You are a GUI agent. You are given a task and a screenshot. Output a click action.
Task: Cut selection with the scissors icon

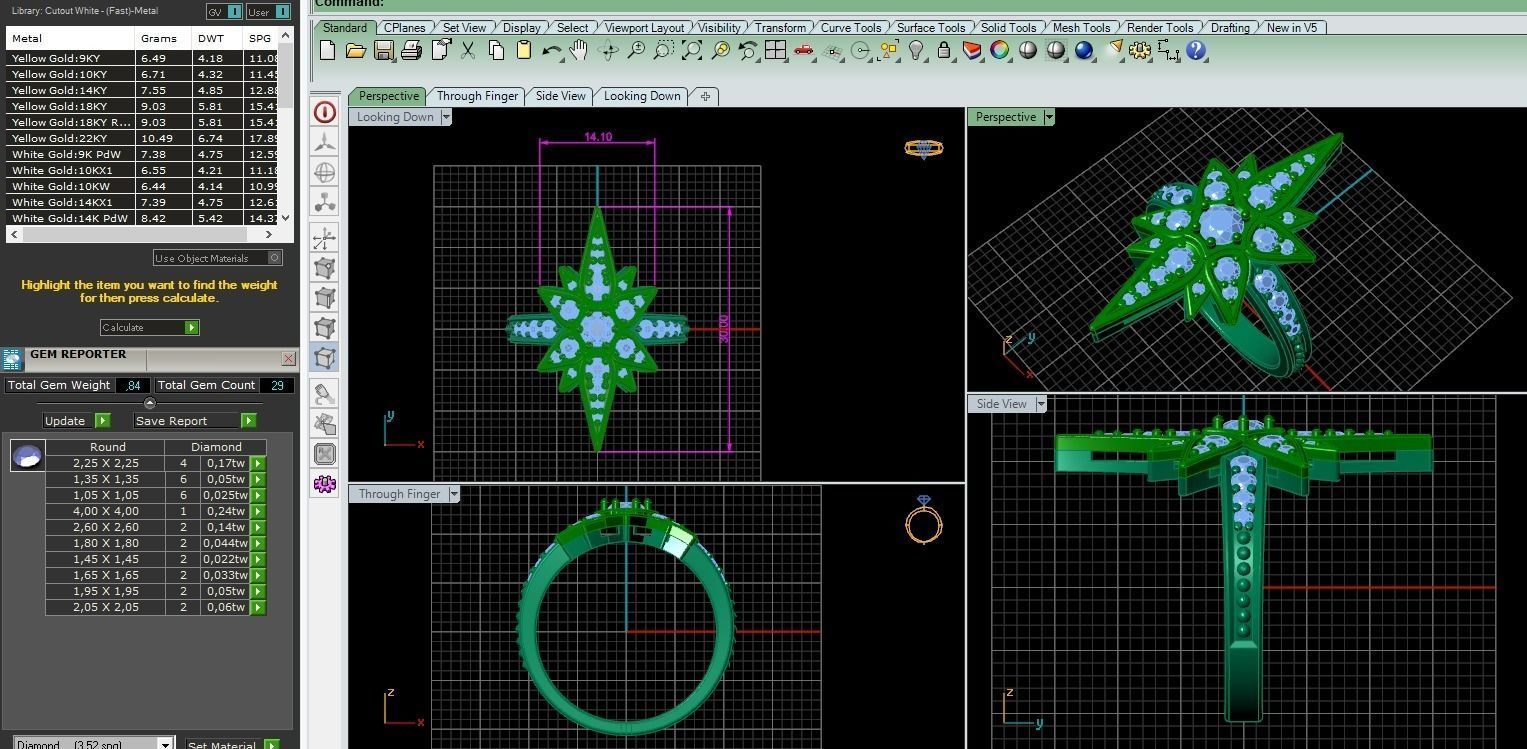pos(467,50)
